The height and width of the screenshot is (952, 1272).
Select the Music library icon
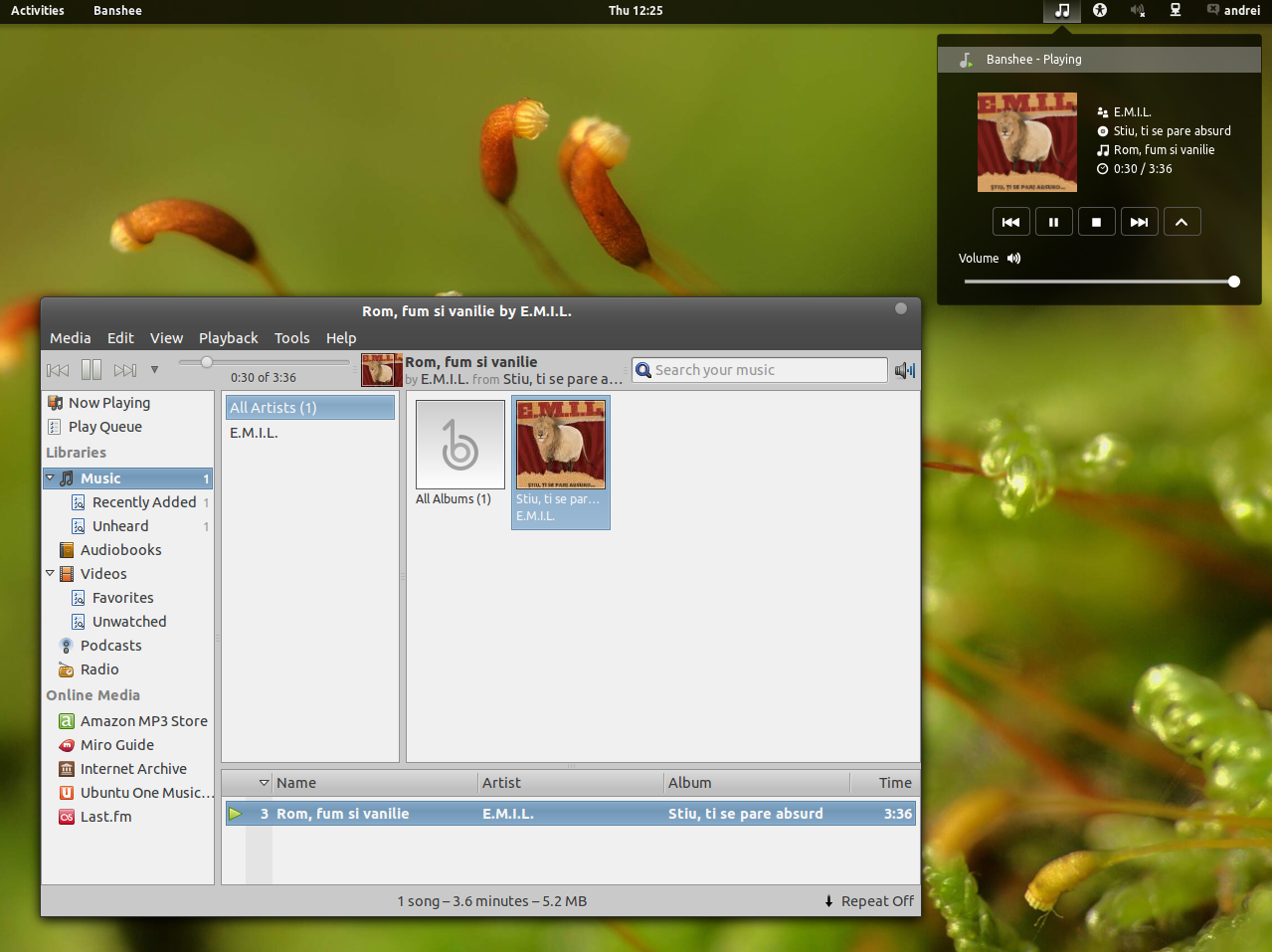click(67, 478)
